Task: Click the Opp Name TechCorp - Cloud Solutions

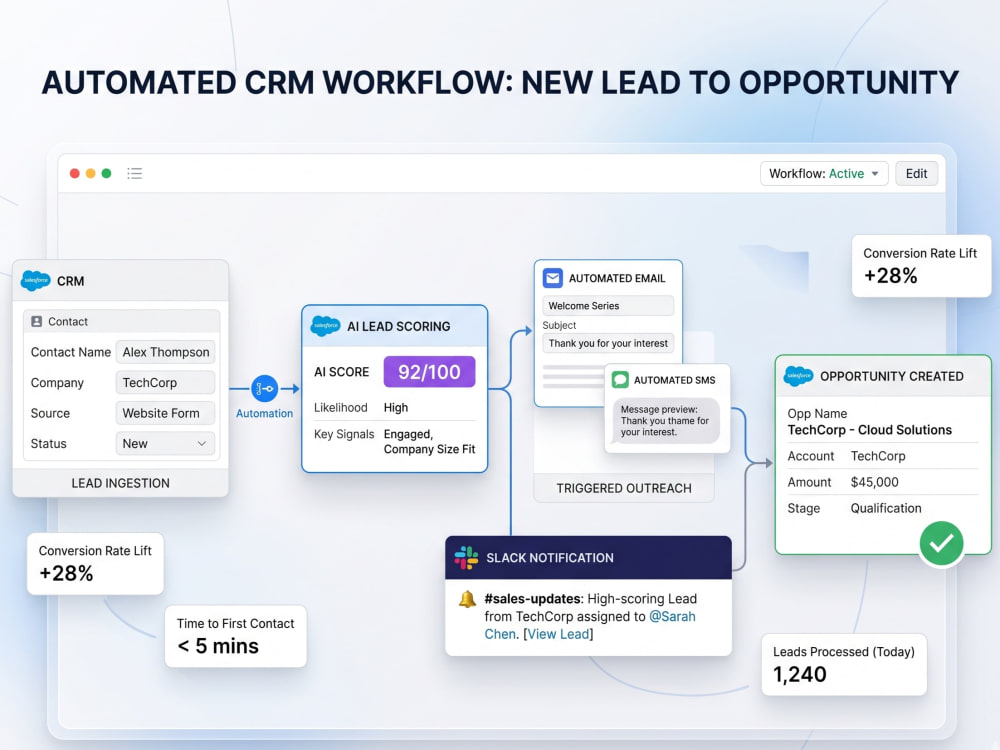Action: [869, 430]
